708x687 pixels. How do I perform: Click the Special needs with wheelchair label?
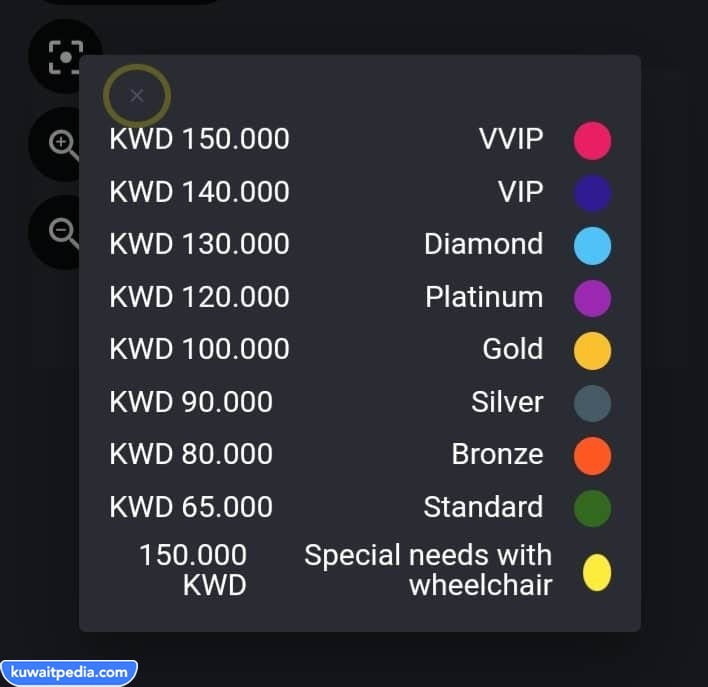[428, 570]
